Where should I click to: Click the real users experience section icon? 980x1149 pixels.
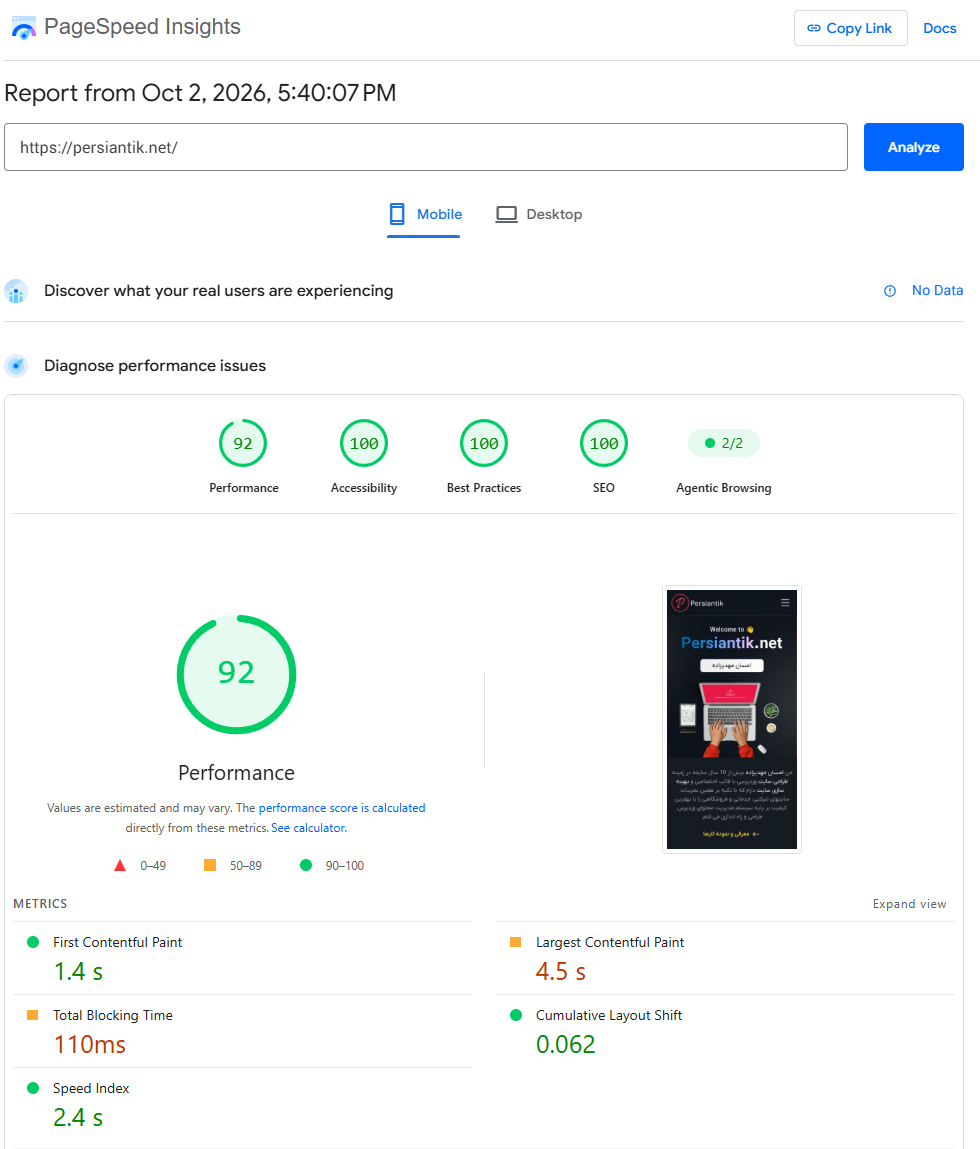click(x=16, y=291)
